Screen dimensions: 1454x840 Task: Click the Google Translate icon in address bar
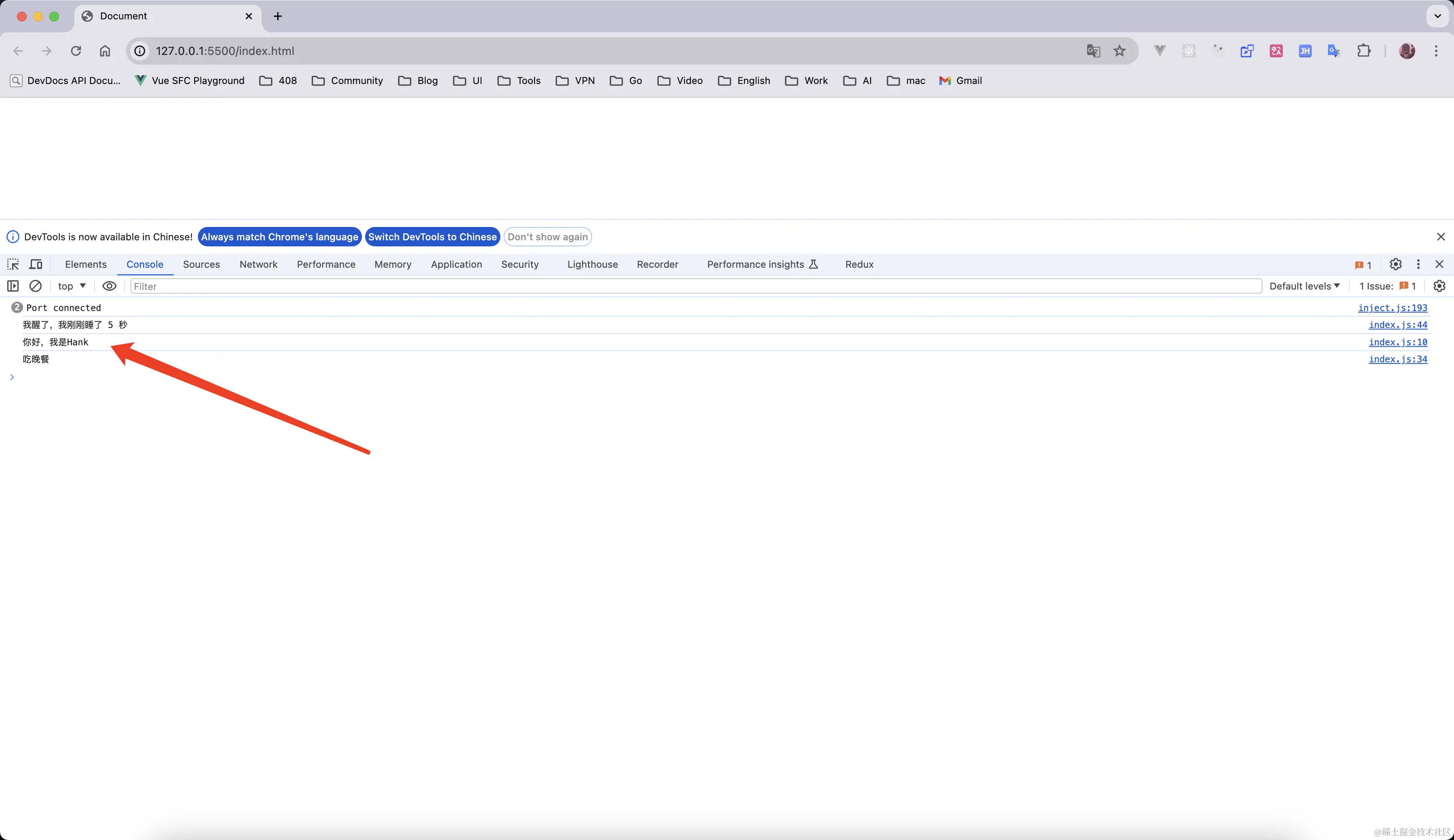click(1093, 51)
